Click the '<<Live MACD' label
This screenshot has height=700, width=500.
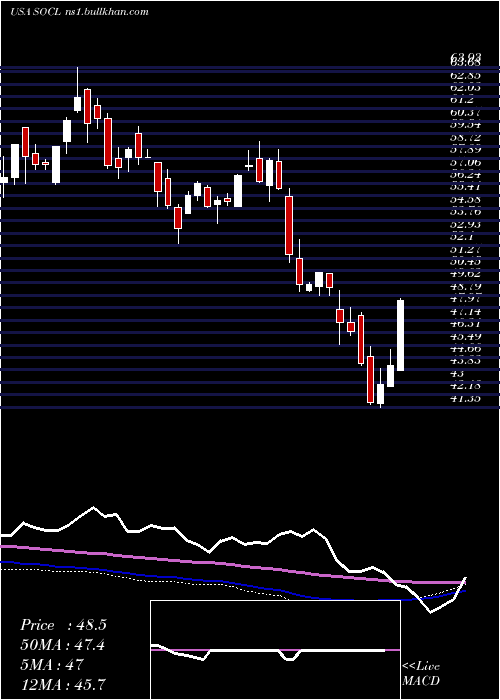point(421,674)
